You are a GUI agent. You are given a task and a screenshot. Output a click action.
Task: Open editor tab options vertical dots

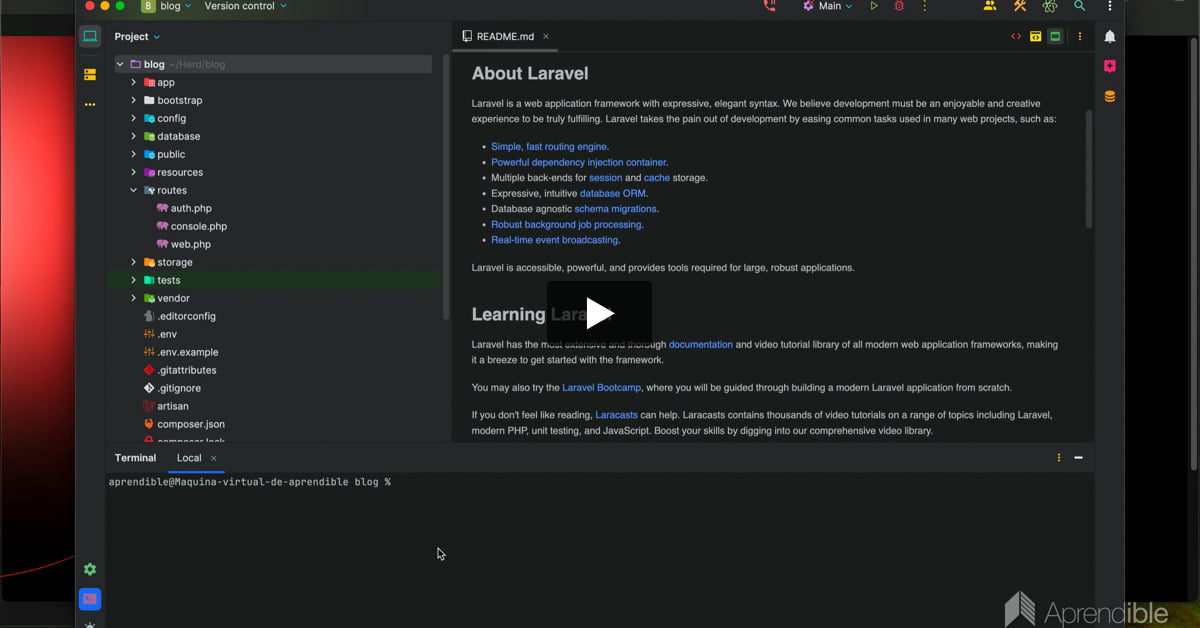pyautogui.click(x=1080, y=37)
